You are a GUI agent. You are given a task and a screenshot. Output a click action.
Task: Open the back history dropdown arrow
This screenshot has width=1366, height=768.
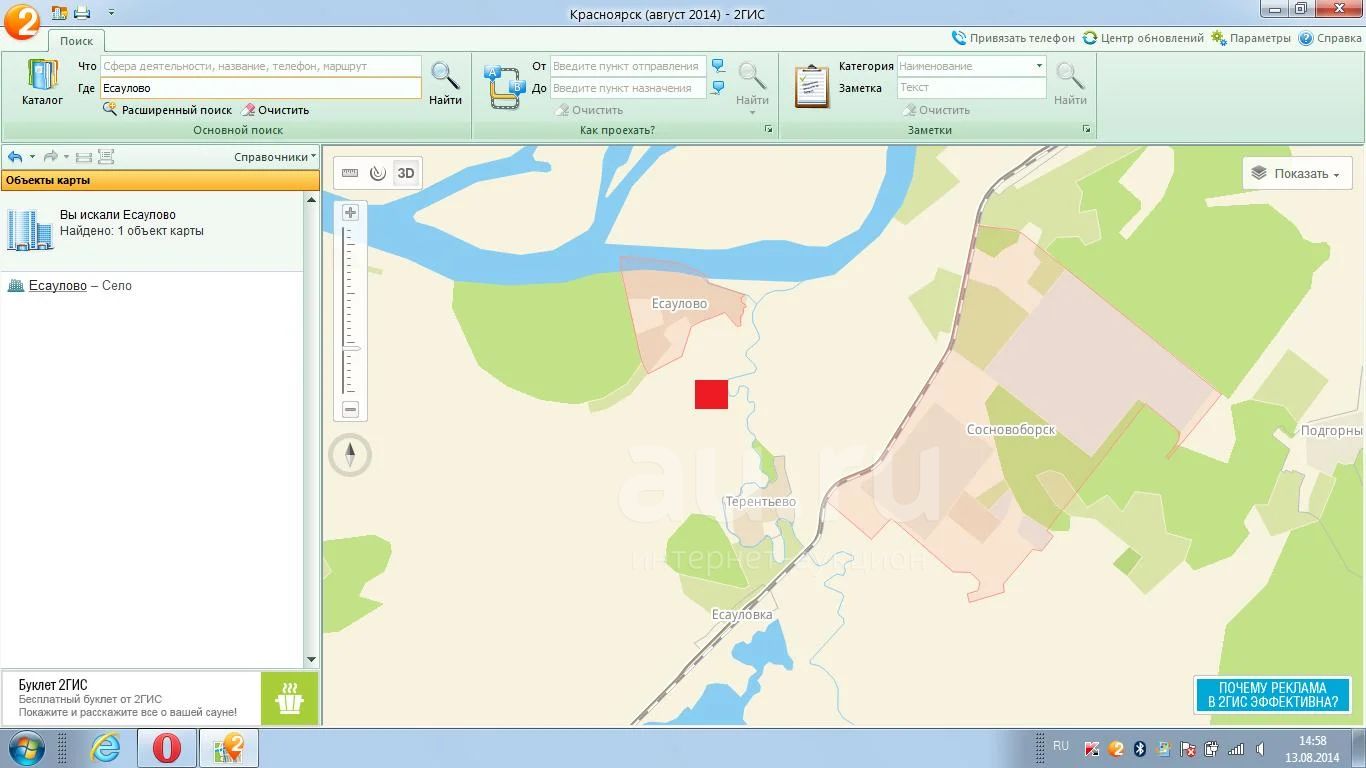(32, 157)
